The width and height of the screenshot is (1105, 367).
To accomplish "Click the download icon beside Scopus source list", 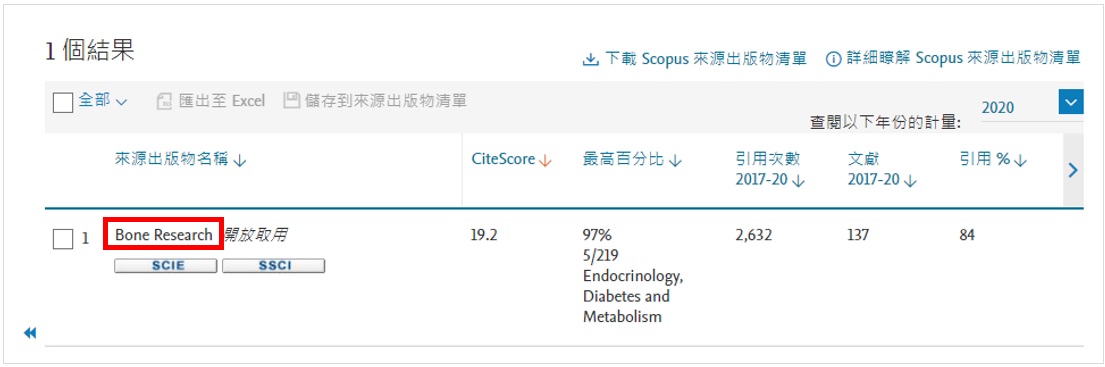I will [x=590, y=59].
